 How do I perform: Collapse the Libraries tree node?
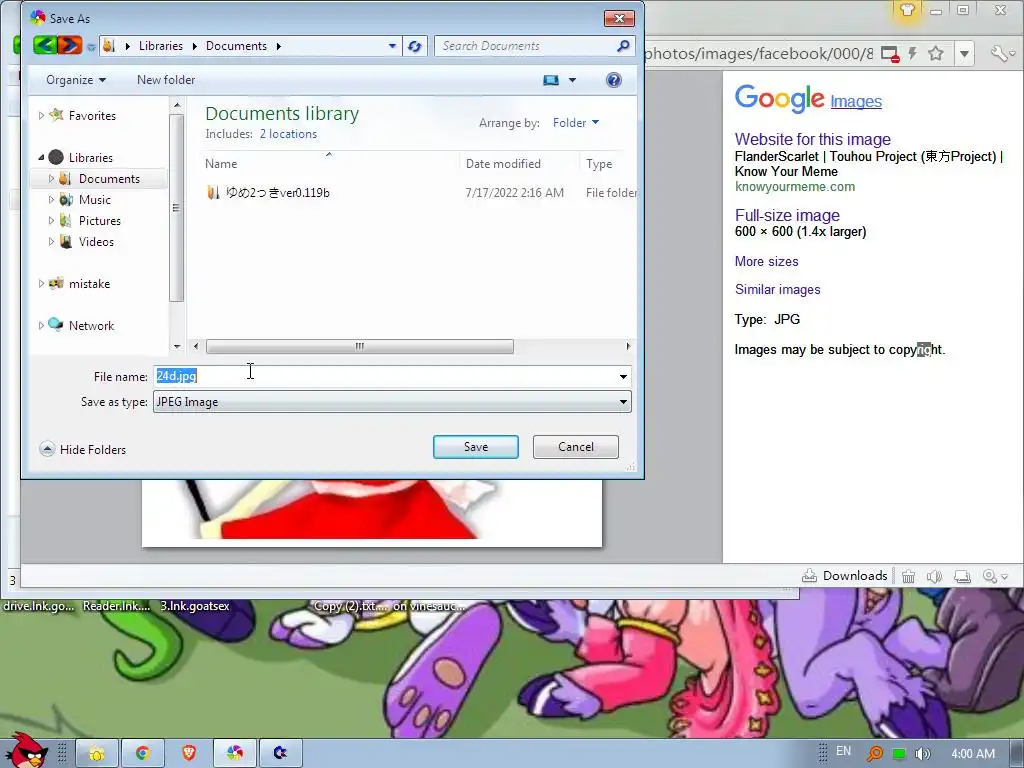(41, 157)
